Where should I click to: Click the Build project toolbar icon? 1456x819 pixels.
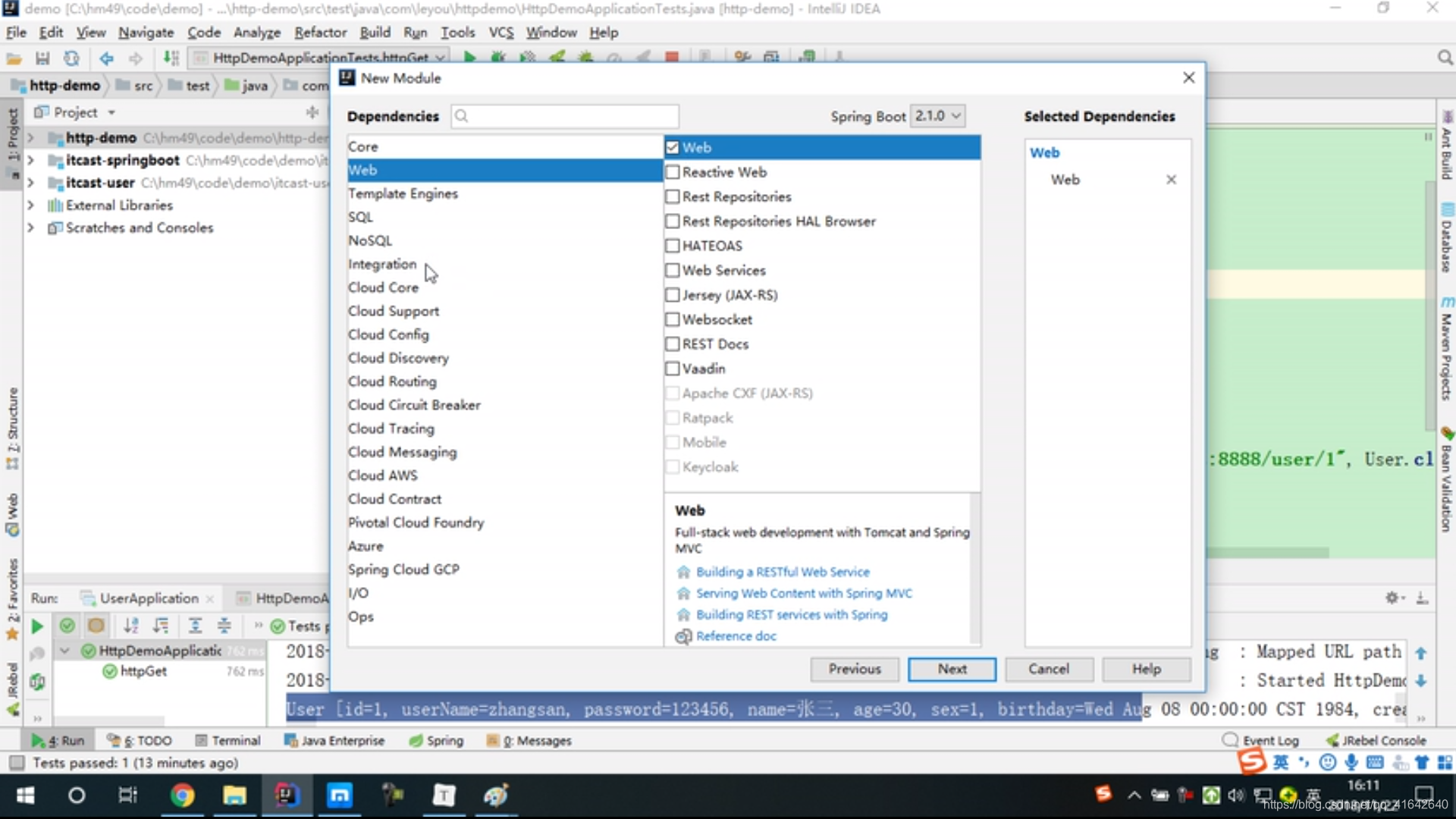(x=171, y=58)
